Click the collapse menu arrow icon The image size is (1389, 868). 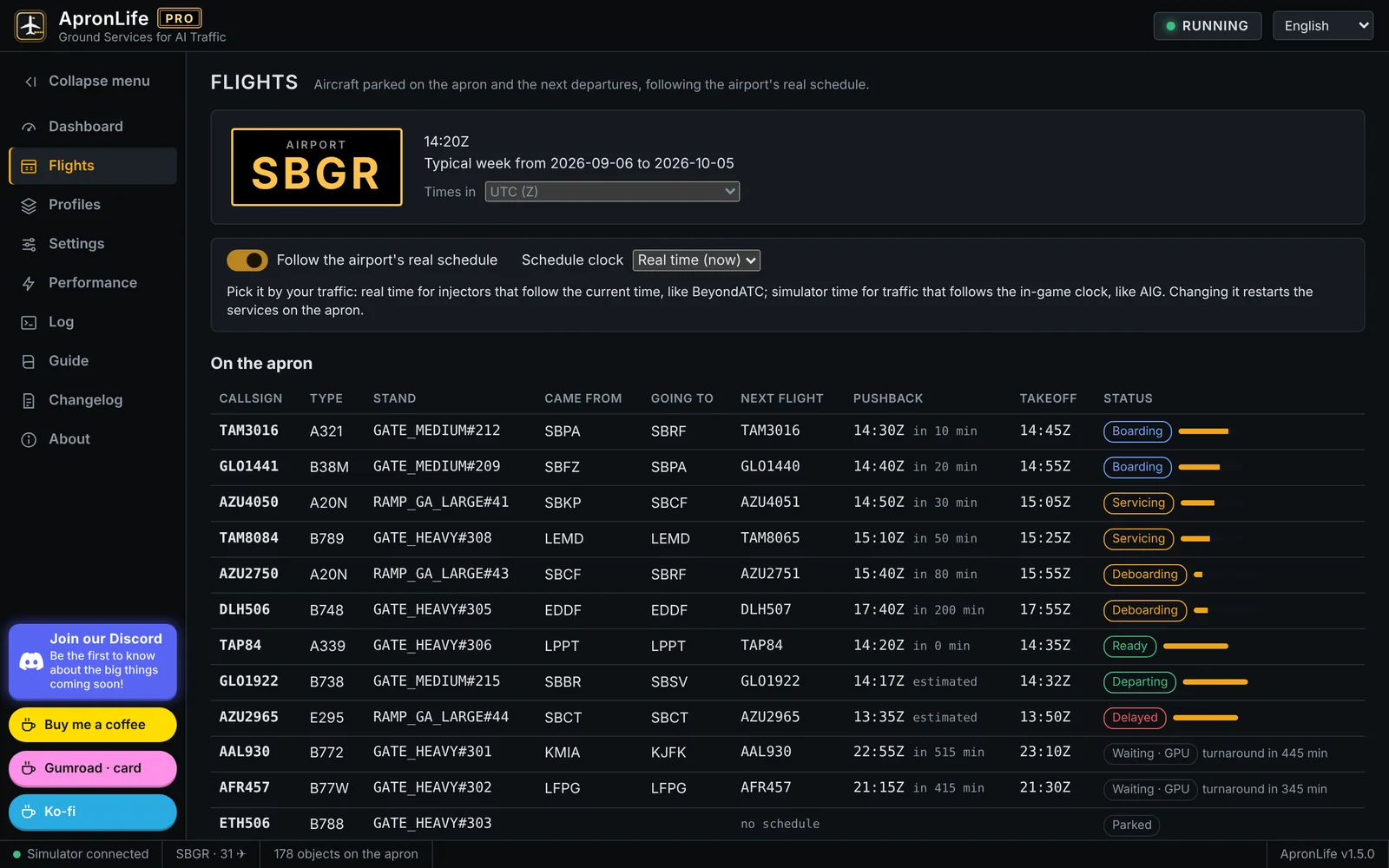(x=30, y=82)
